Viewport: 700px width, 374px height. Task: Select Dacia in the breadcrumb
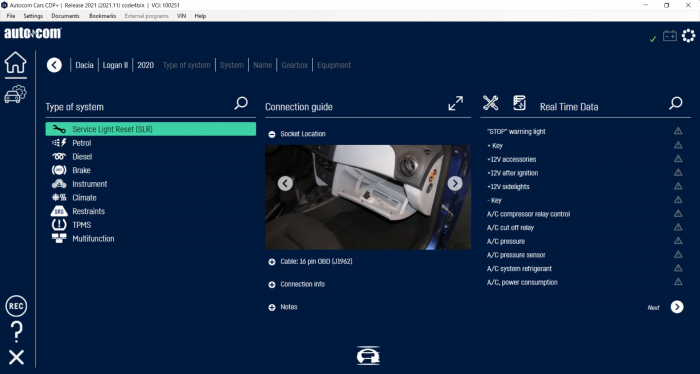click(84, 65)
